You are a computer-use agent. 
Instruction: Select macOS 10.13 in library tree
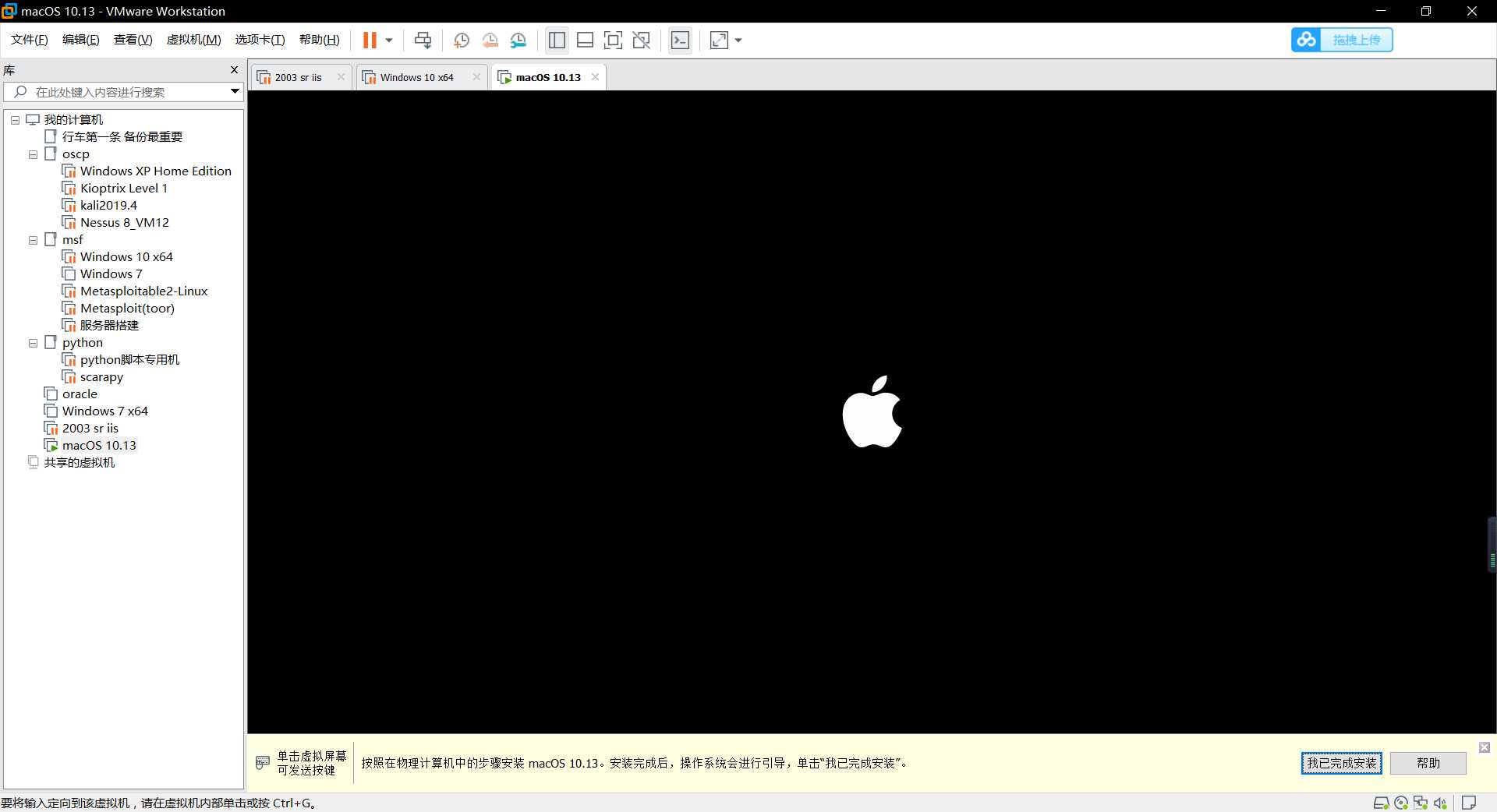point(99,445)
